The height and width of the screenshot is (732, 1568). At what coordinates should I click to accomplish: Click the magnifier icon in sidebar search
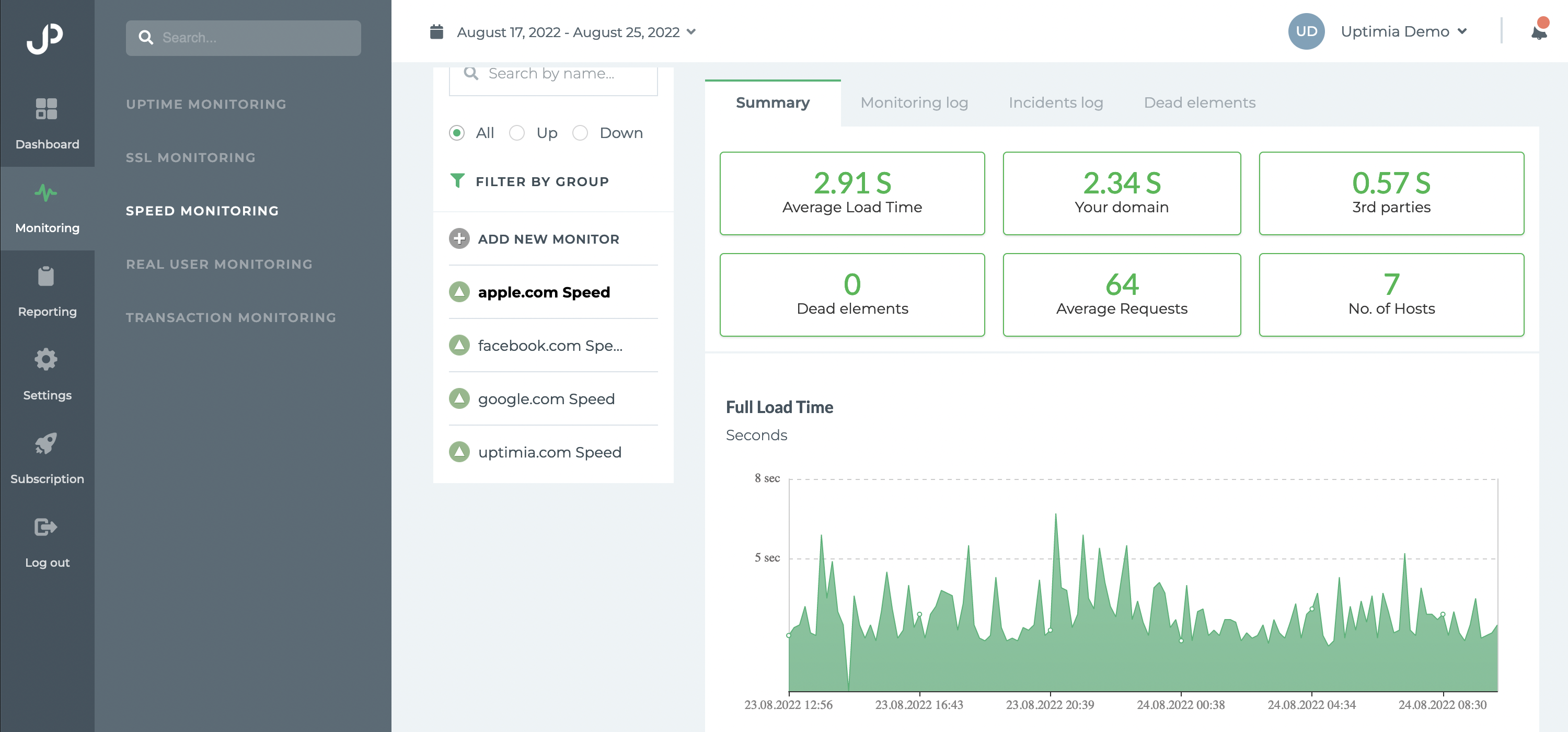(146, 38)
